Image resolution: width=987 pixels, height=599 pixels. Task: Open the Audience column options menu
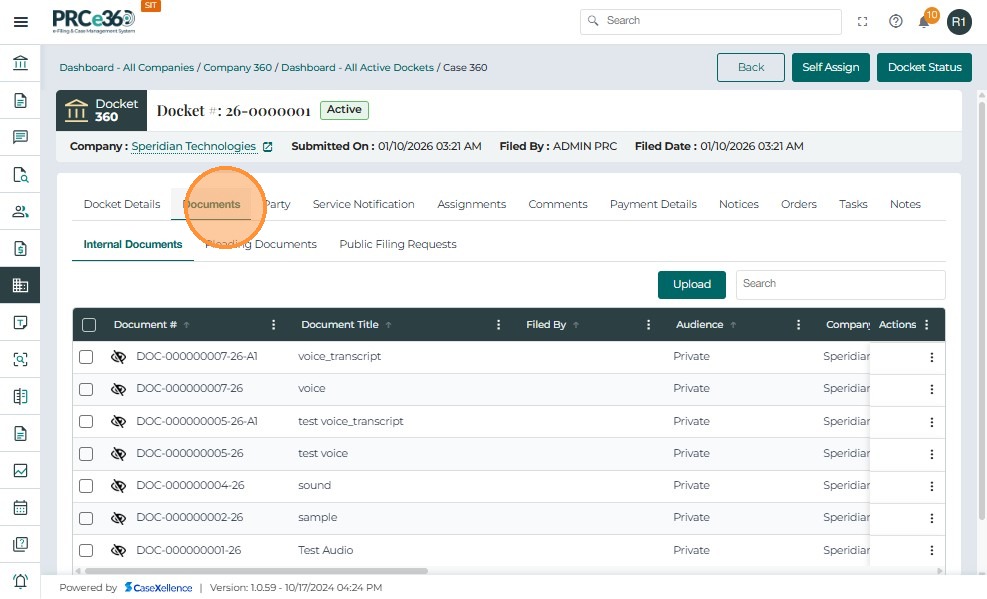point(798,325)
